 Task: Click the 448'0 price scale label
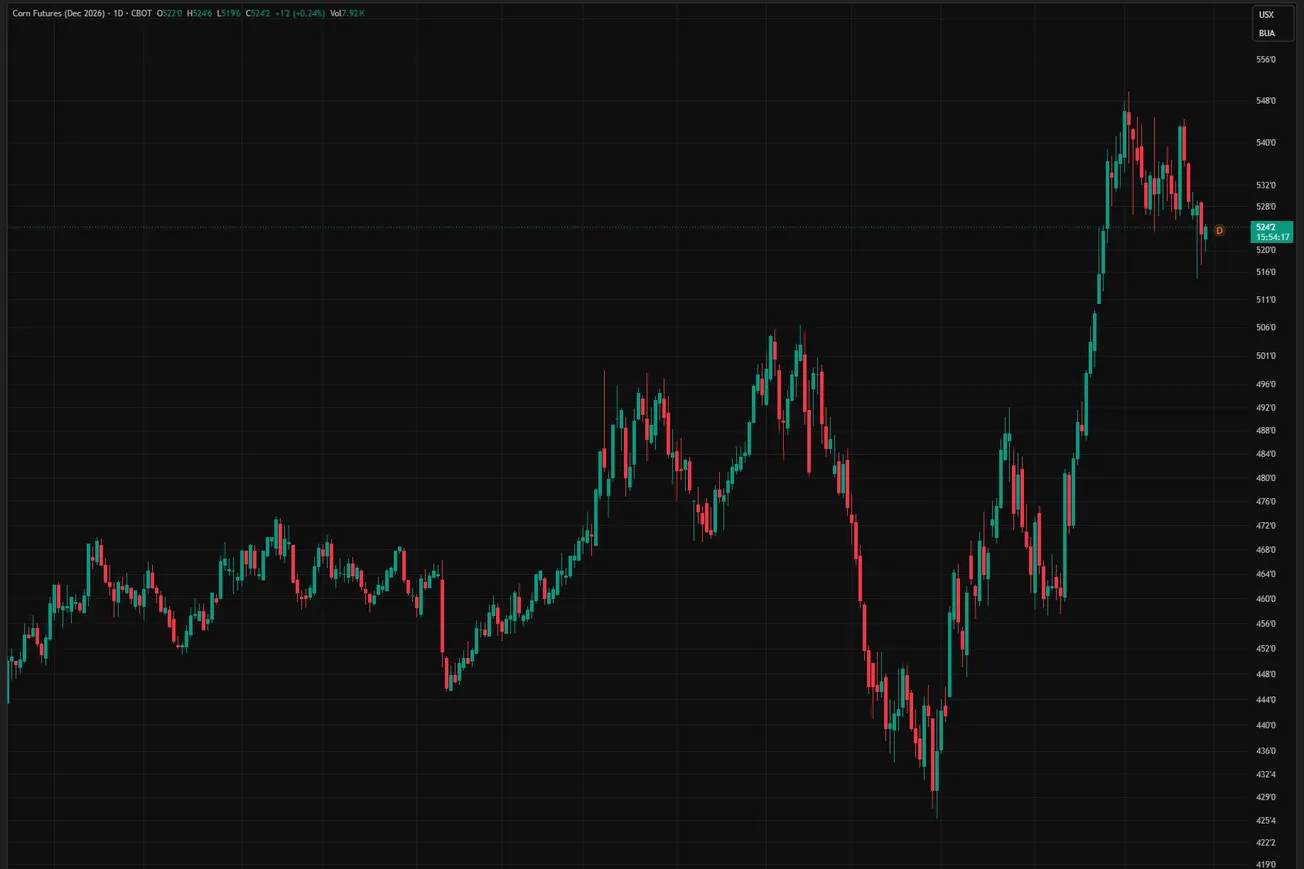point(1265,674)
